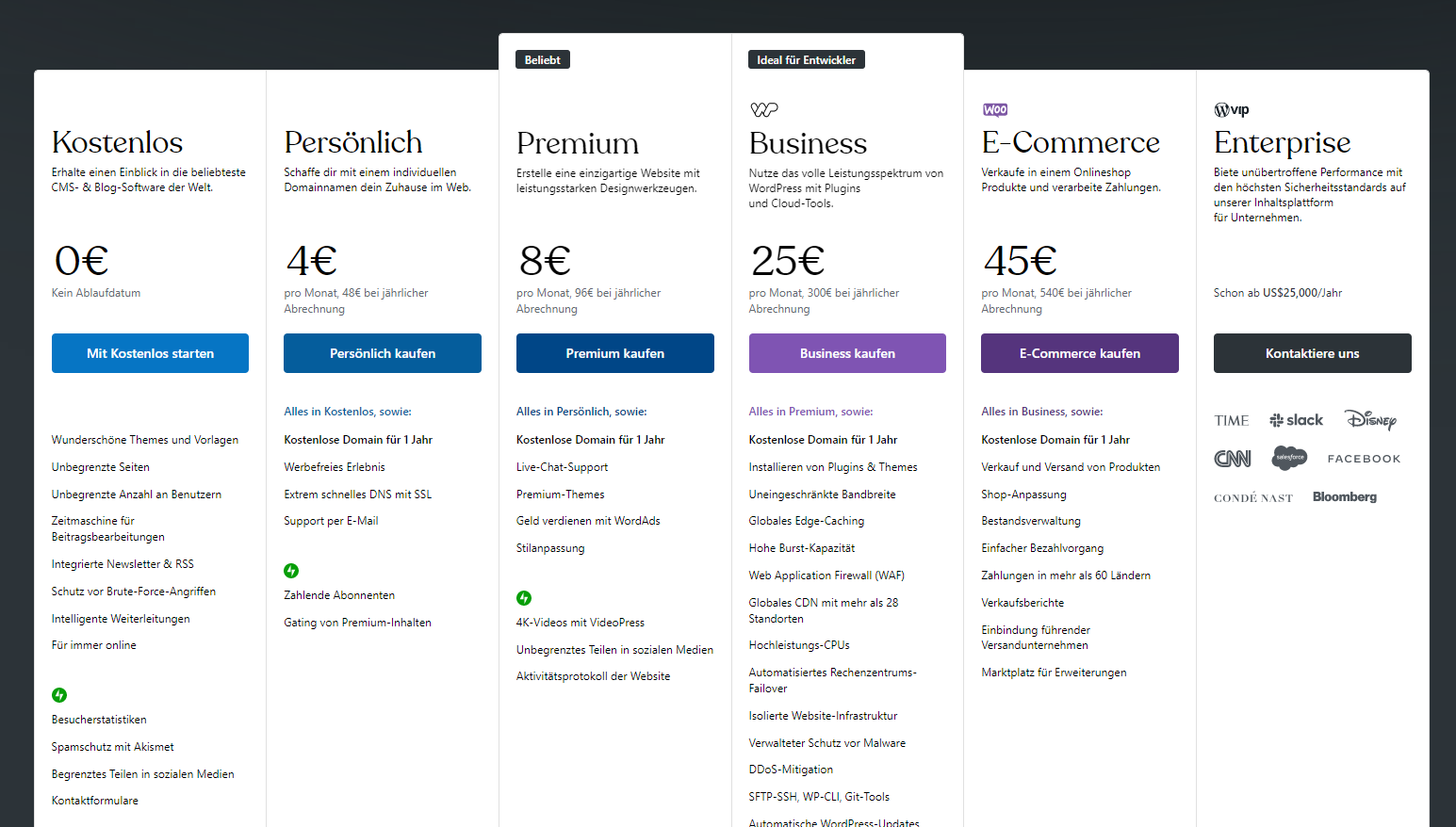Choose the "Premium kaufen" button

coord(615,353)
